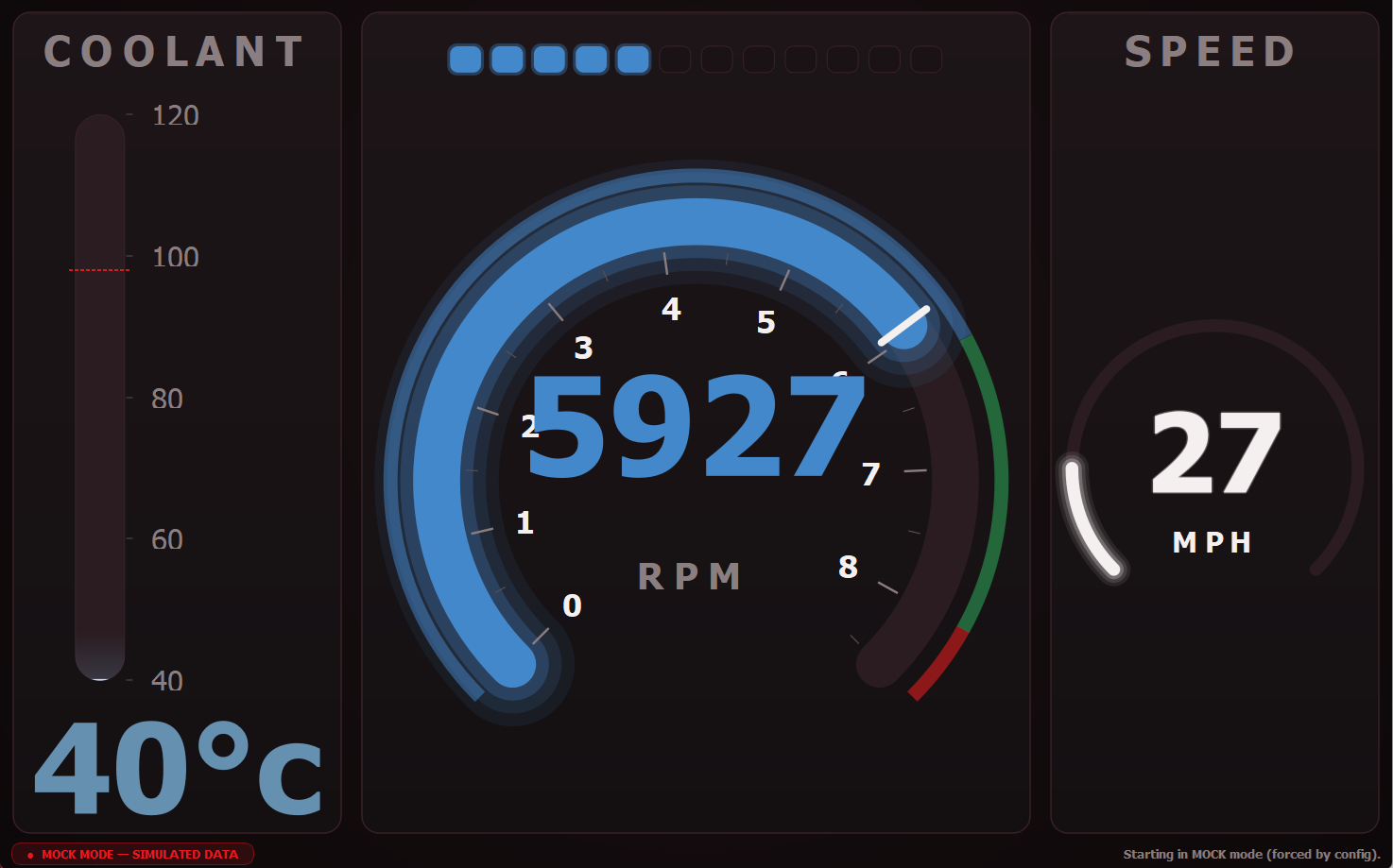Screen dimensions: 1393x868
Task: Click the 100 mark on coolant scale
Action: coord(176,257)
